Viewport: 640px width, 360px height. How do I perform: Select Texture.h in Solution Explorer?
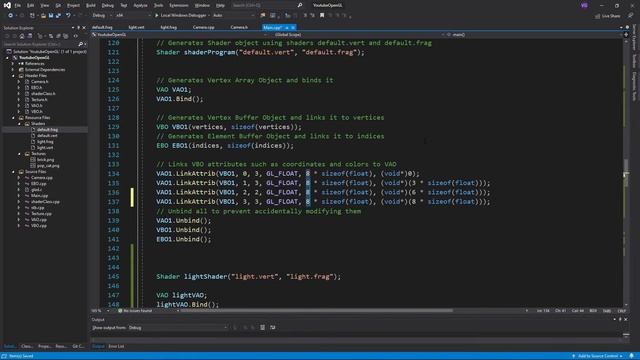[x=39, y=100]
